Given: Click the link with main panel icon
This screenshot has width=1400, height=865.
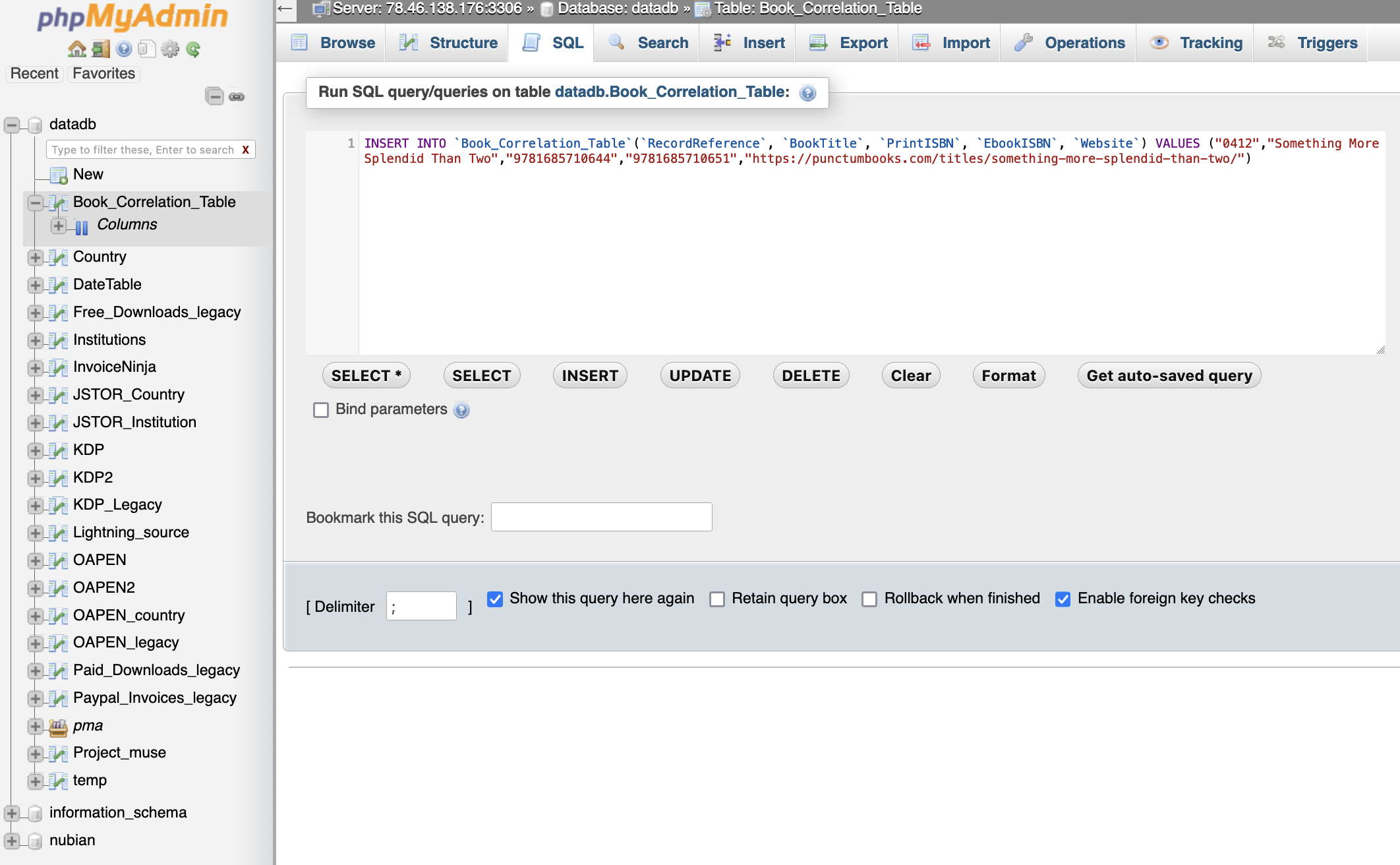Looking at the screenshot, I should [x=237, y=97].
